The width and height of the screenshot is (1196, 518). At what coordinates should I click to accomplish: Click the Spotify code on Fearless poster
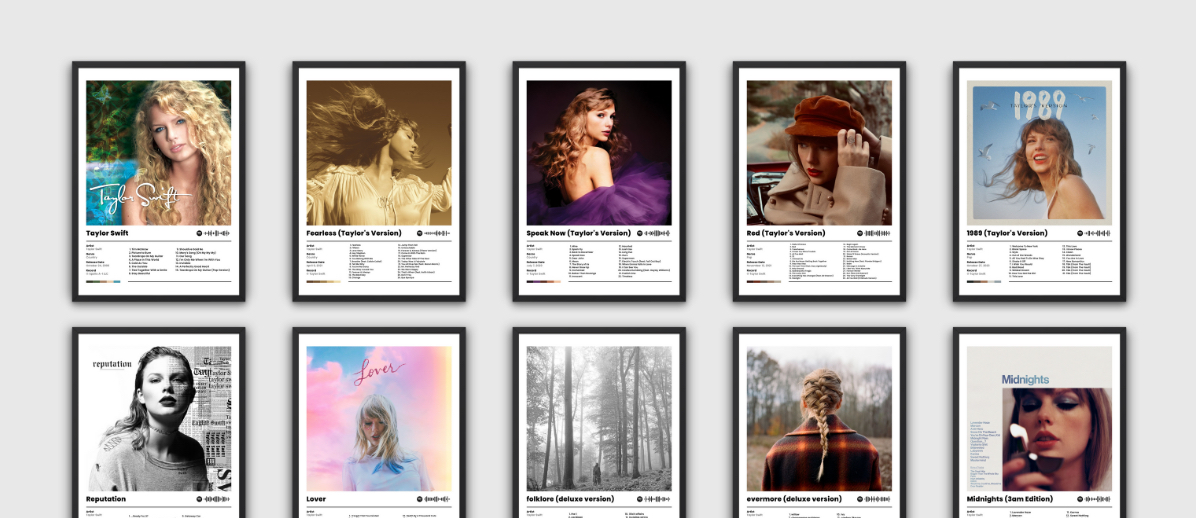431,233
